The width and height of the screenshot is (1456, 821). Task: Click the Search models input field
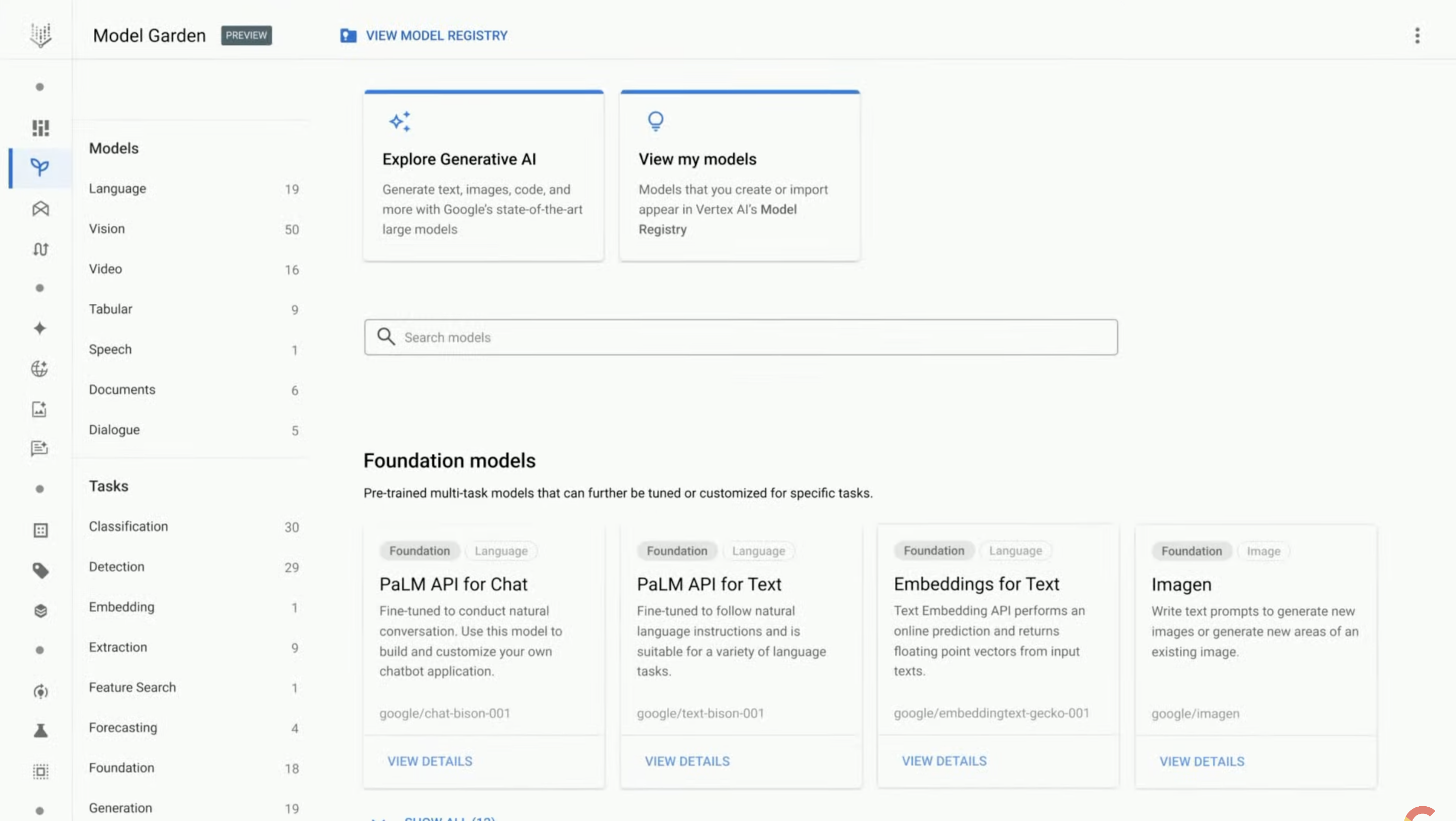[740, 337]
